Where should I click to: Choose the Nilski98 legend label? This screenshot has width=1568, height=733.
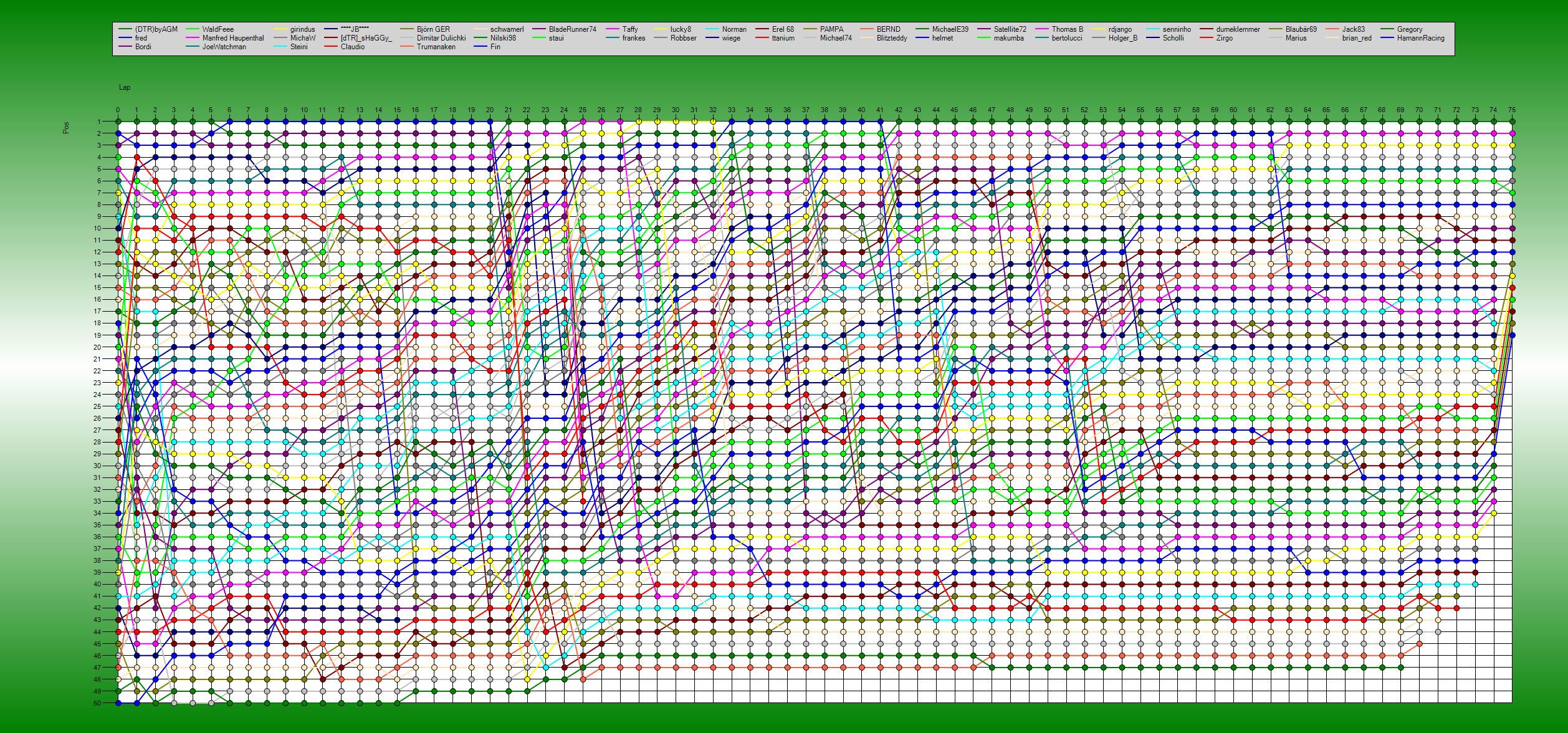pyautogui.click(x=503, y=38)
